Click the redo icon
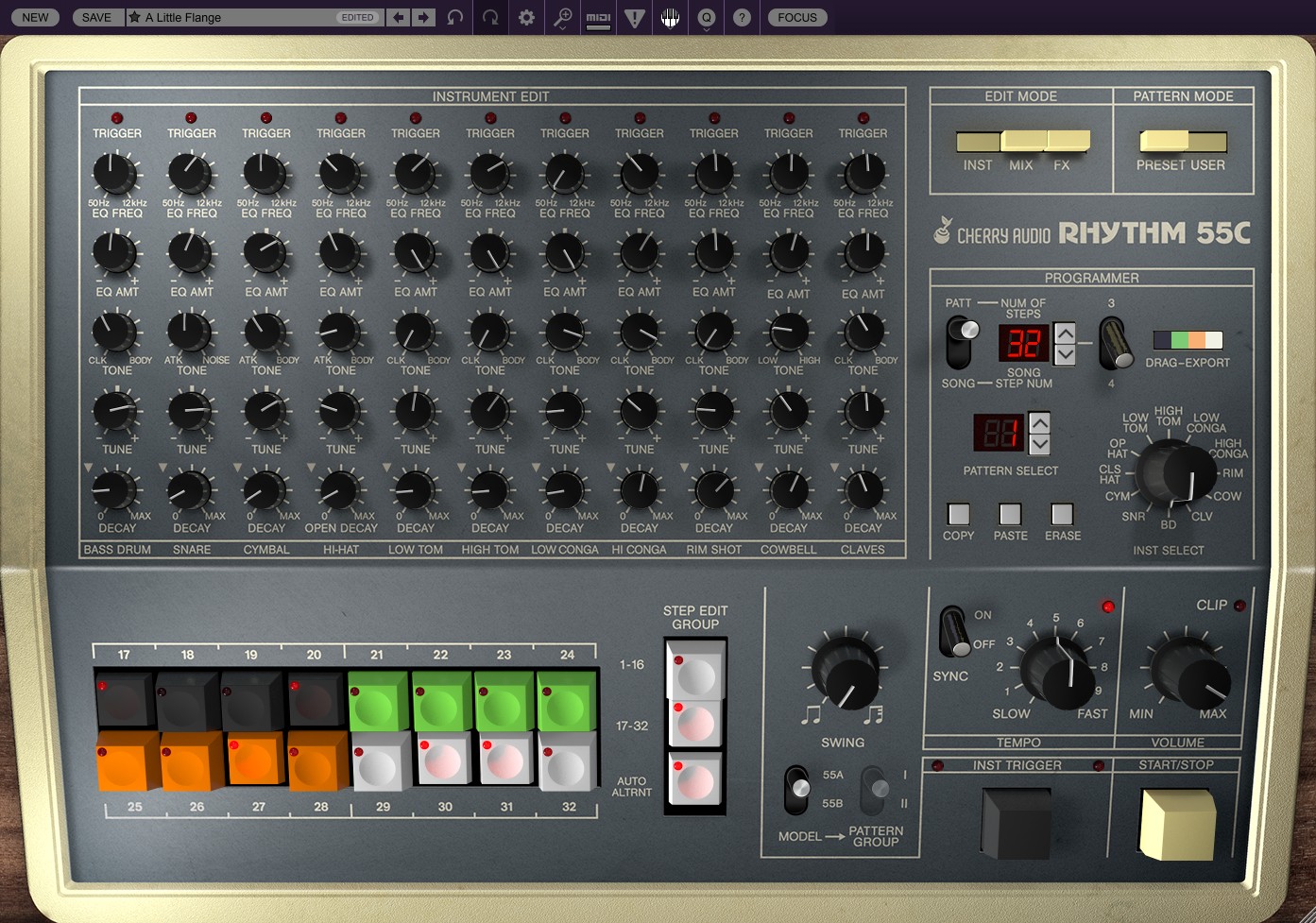The image size is (1316, 923). tap(490, 17)
